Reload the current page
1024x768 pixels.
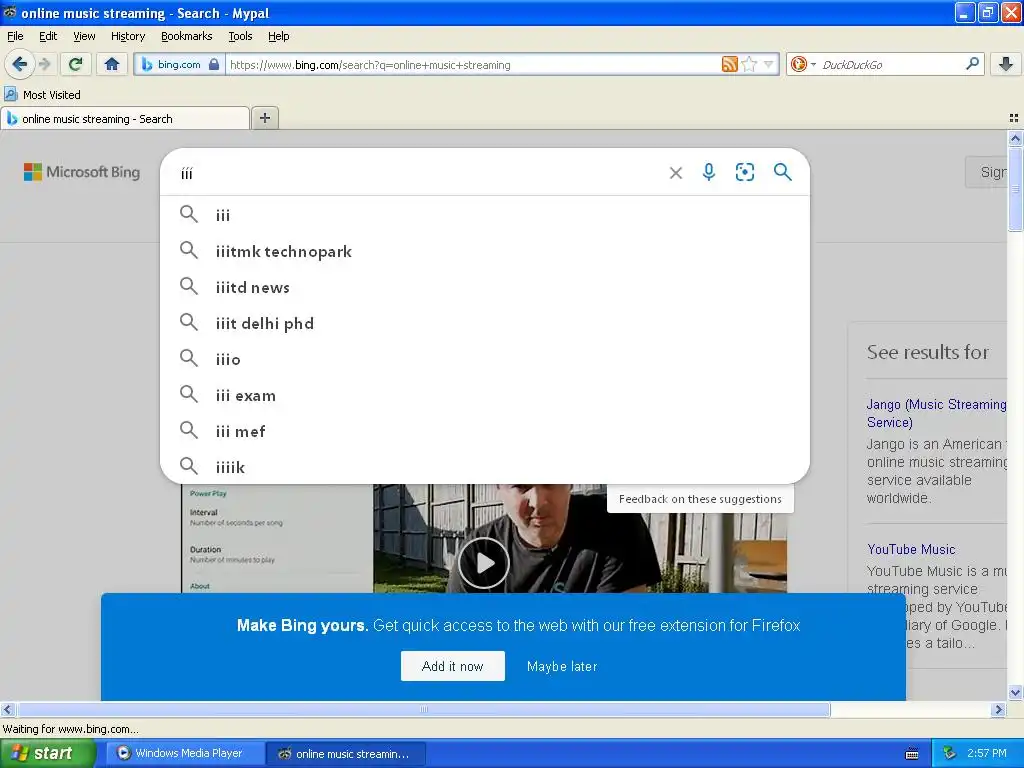coord(76,64)
